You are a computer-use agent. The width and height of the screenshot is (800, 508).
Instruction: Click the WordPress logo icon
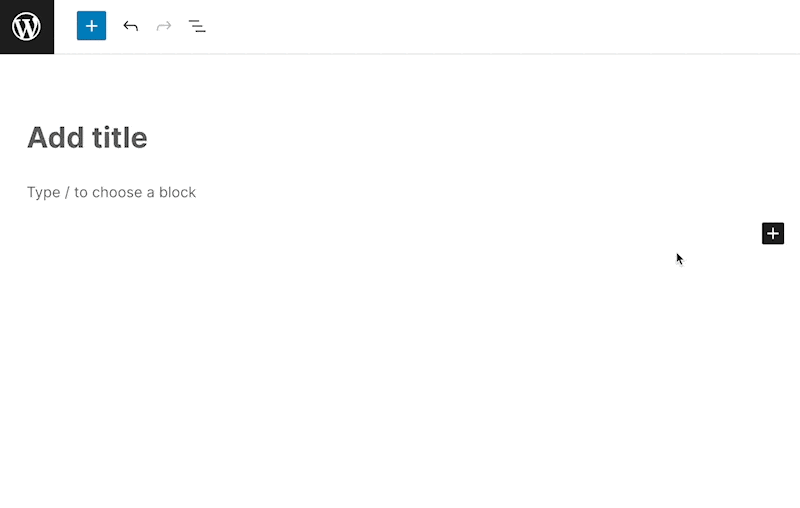pos(26,26)
